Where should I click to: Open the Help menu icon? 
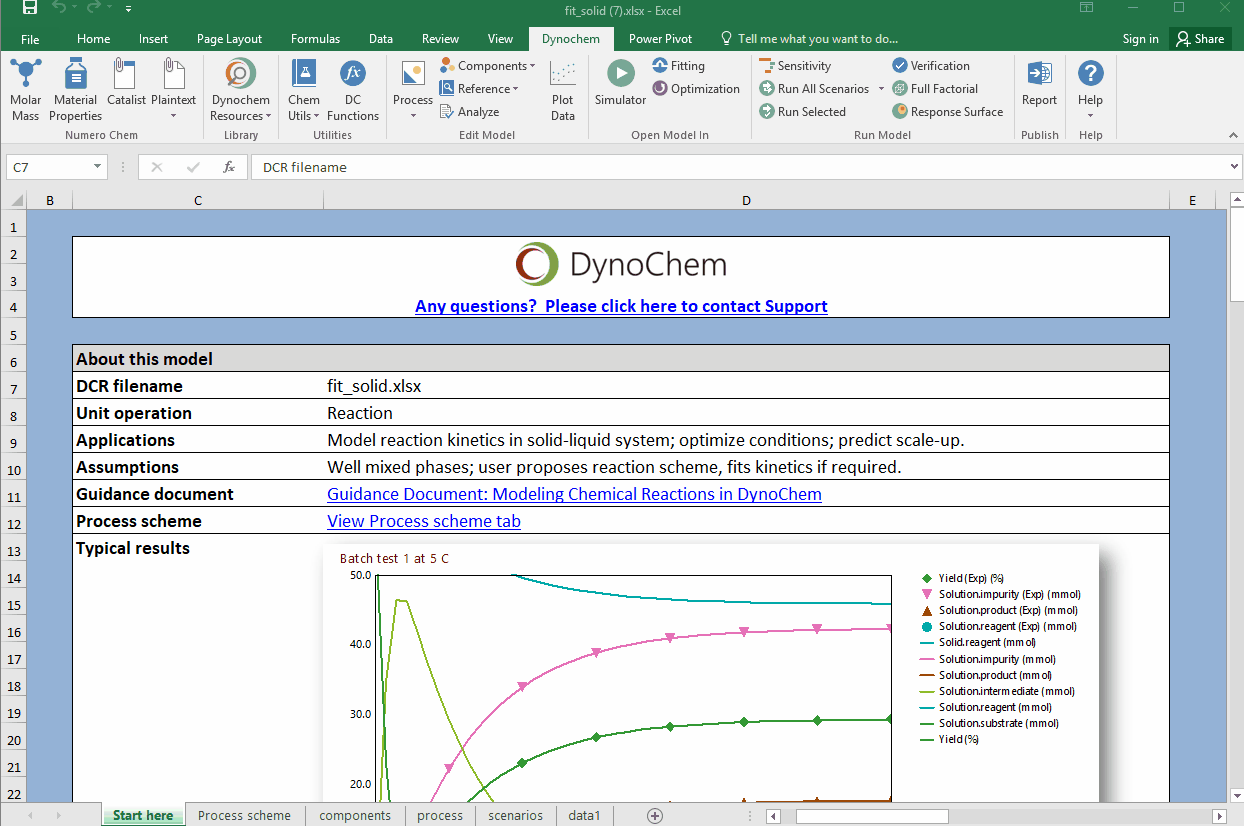[x=1091, y=90]
